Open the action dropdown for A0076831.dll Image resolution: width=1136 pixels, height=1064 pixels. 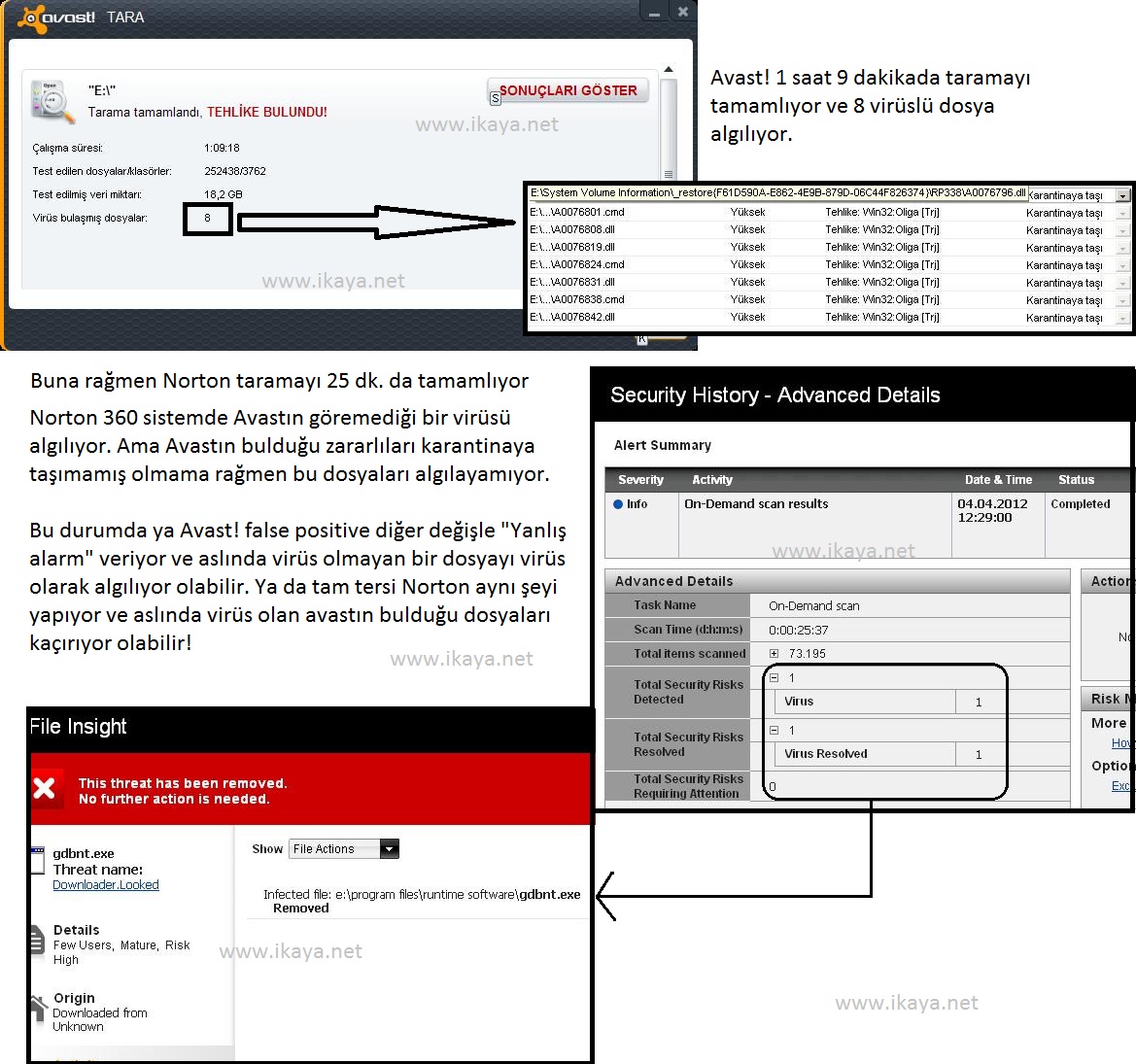pyautogui.click(x=1122, y=283)
